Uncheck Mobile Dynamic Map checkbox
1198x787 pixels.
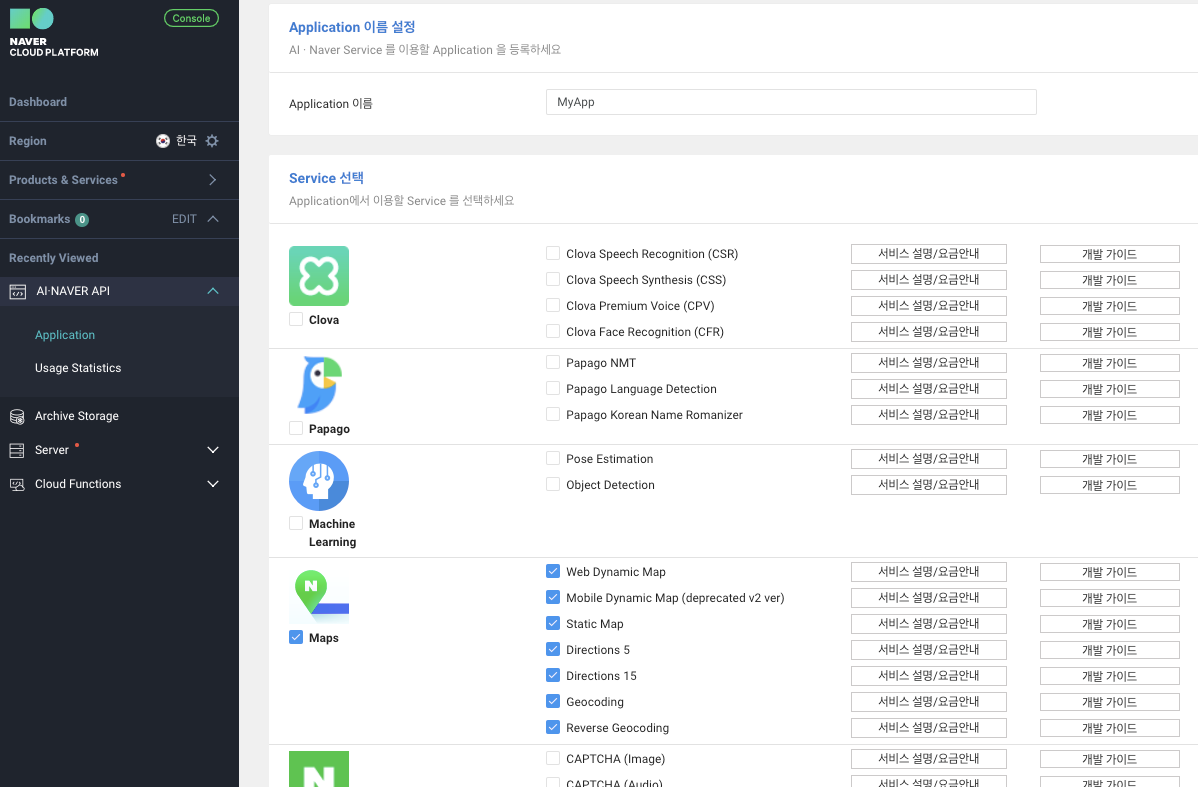pos(552,597)
